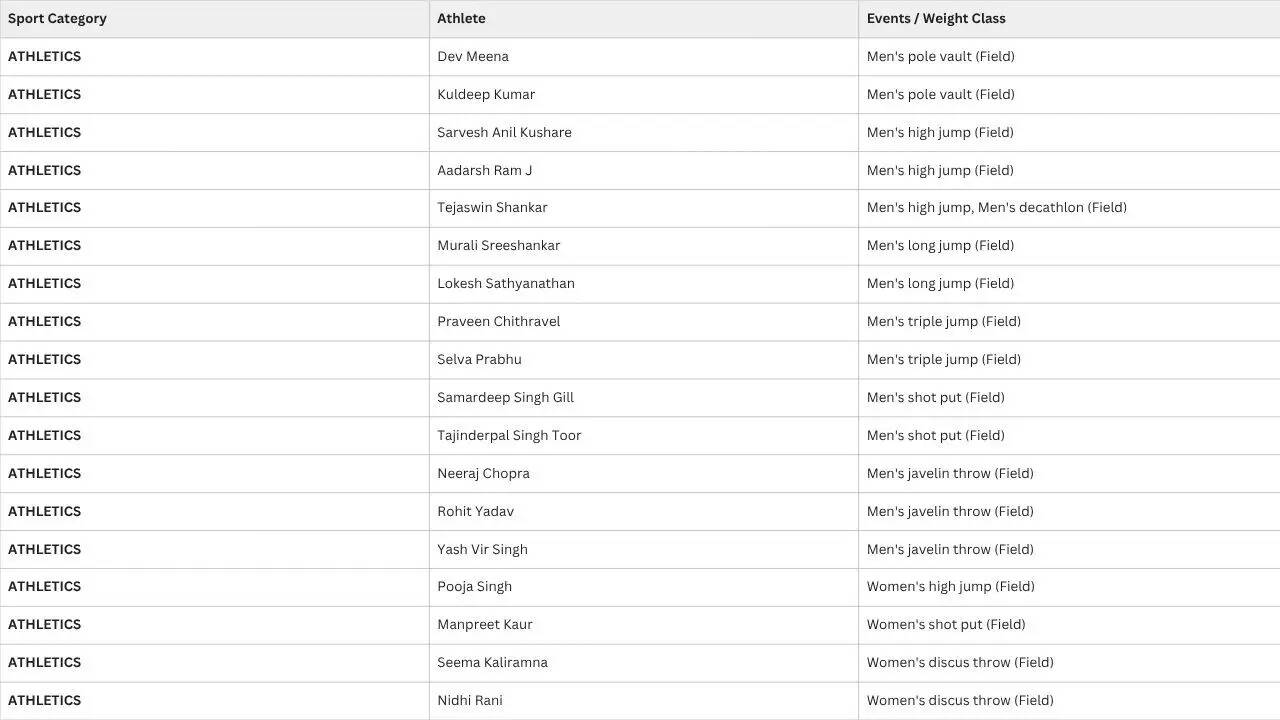Select the Dev Meena cell
The image size is (1280, 720).
coord(644,57)
